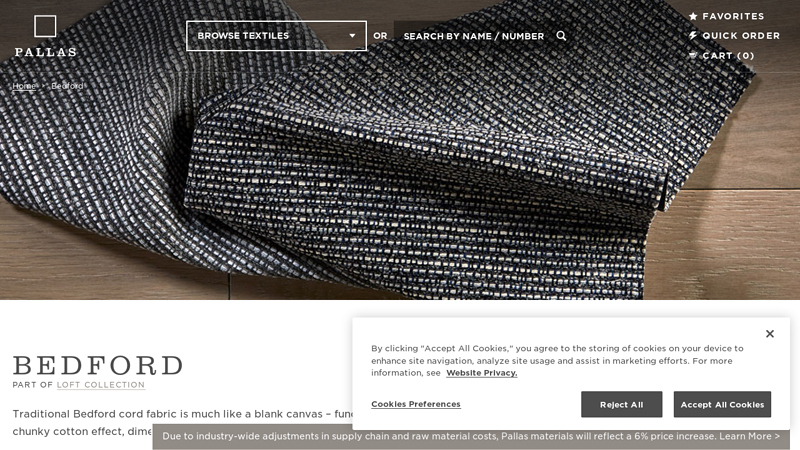Open the Browse Textiles dropdown
This screenshot has width=800, height=450.
[276, 36]
